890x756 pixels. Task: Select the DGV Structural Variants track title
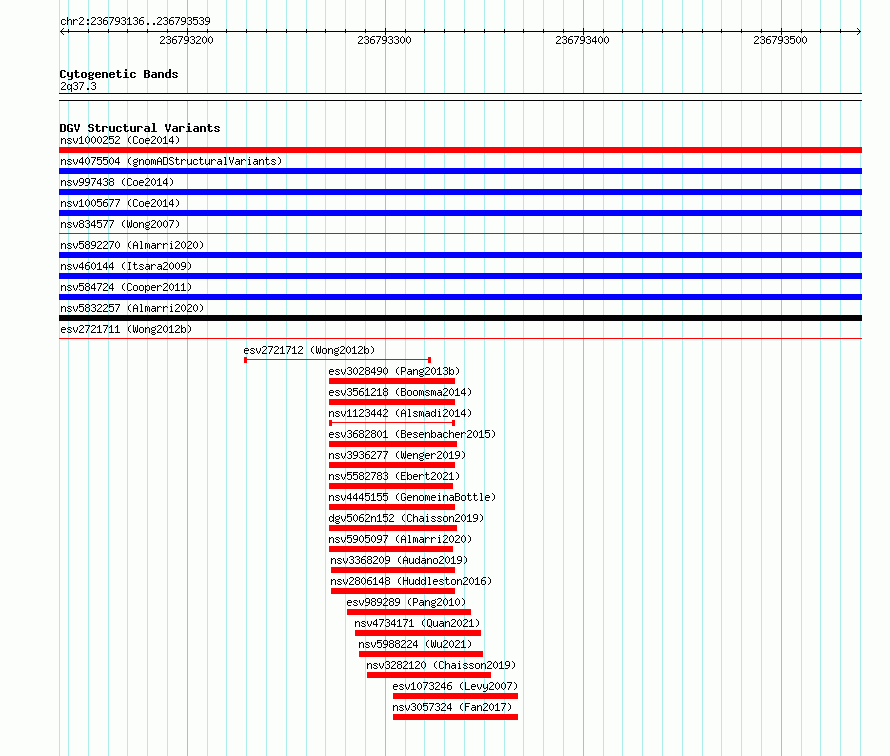140,128
